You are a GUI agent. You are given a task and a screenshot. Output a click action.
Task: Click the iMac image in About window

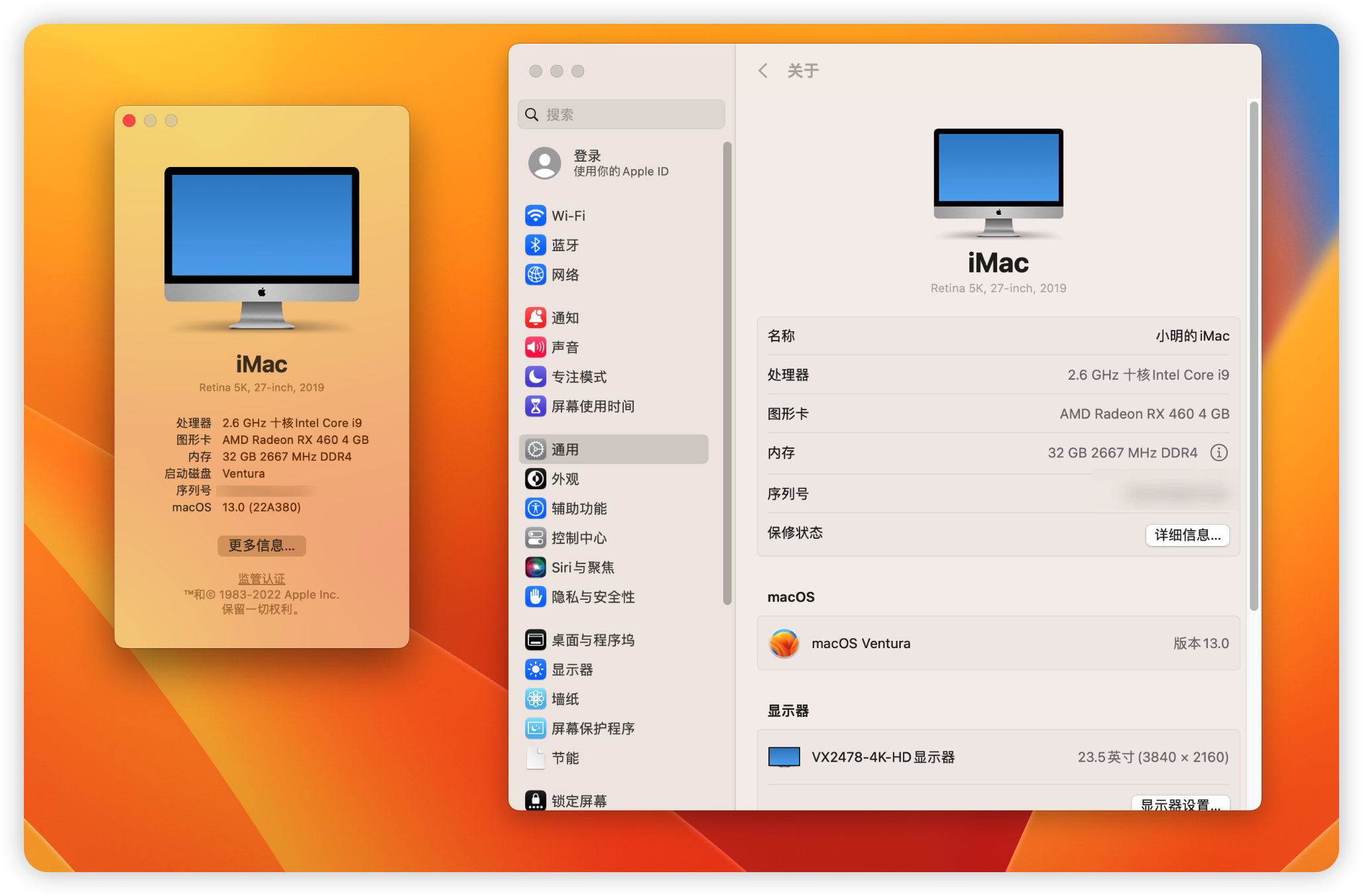[262, 249]
